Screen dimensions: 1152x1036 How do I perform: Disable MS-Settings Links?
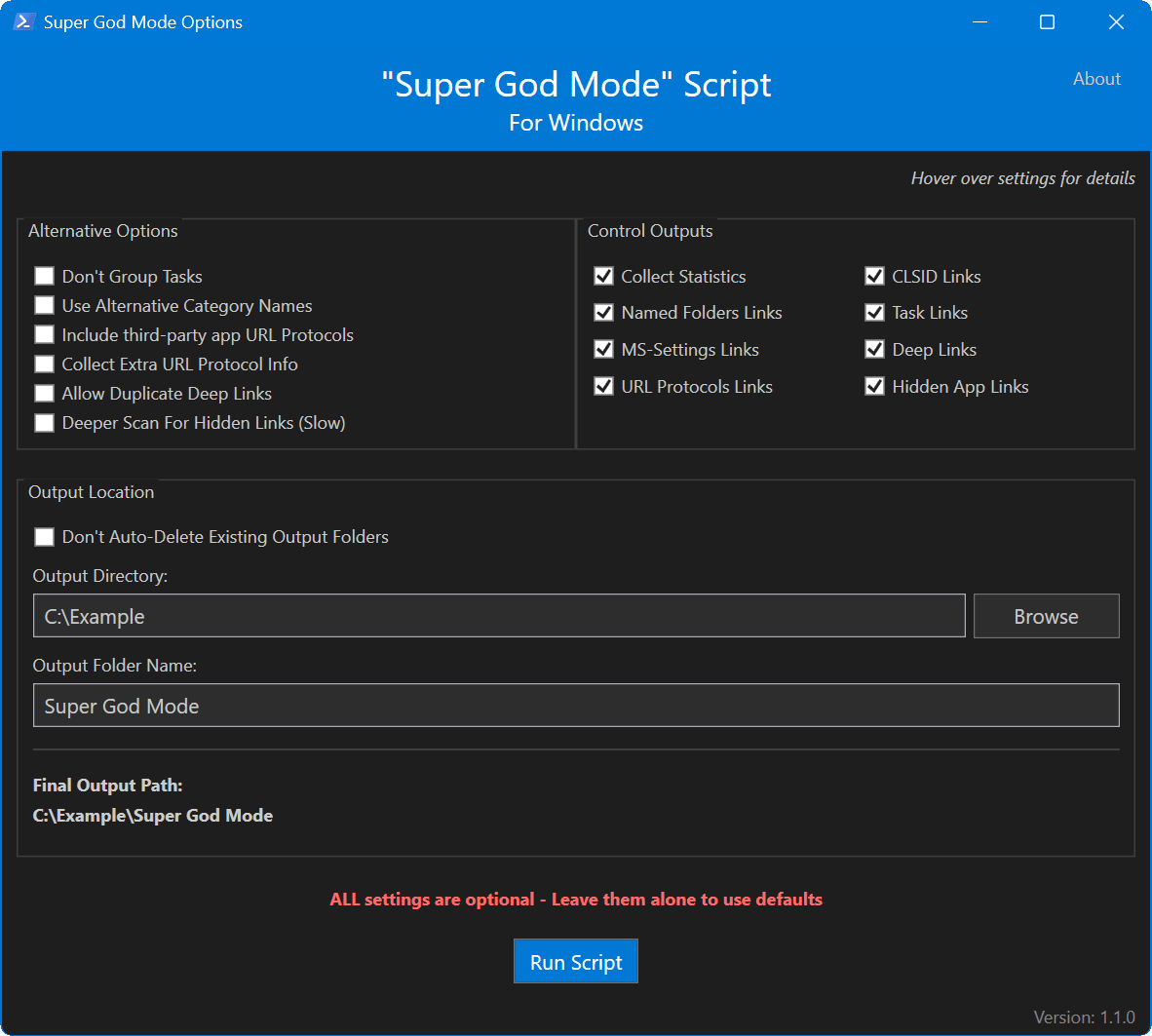coord(603,349)
